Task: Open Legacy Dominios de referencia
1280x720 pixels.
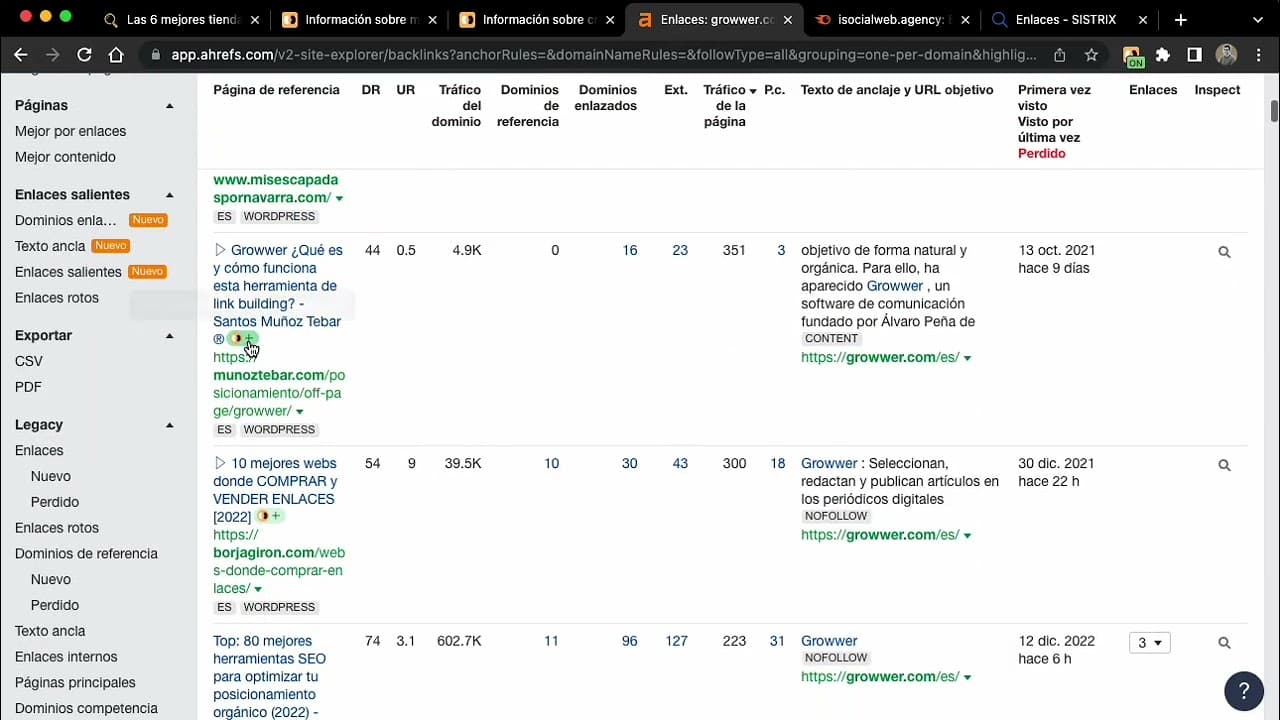Action: [x=86, y=554]
